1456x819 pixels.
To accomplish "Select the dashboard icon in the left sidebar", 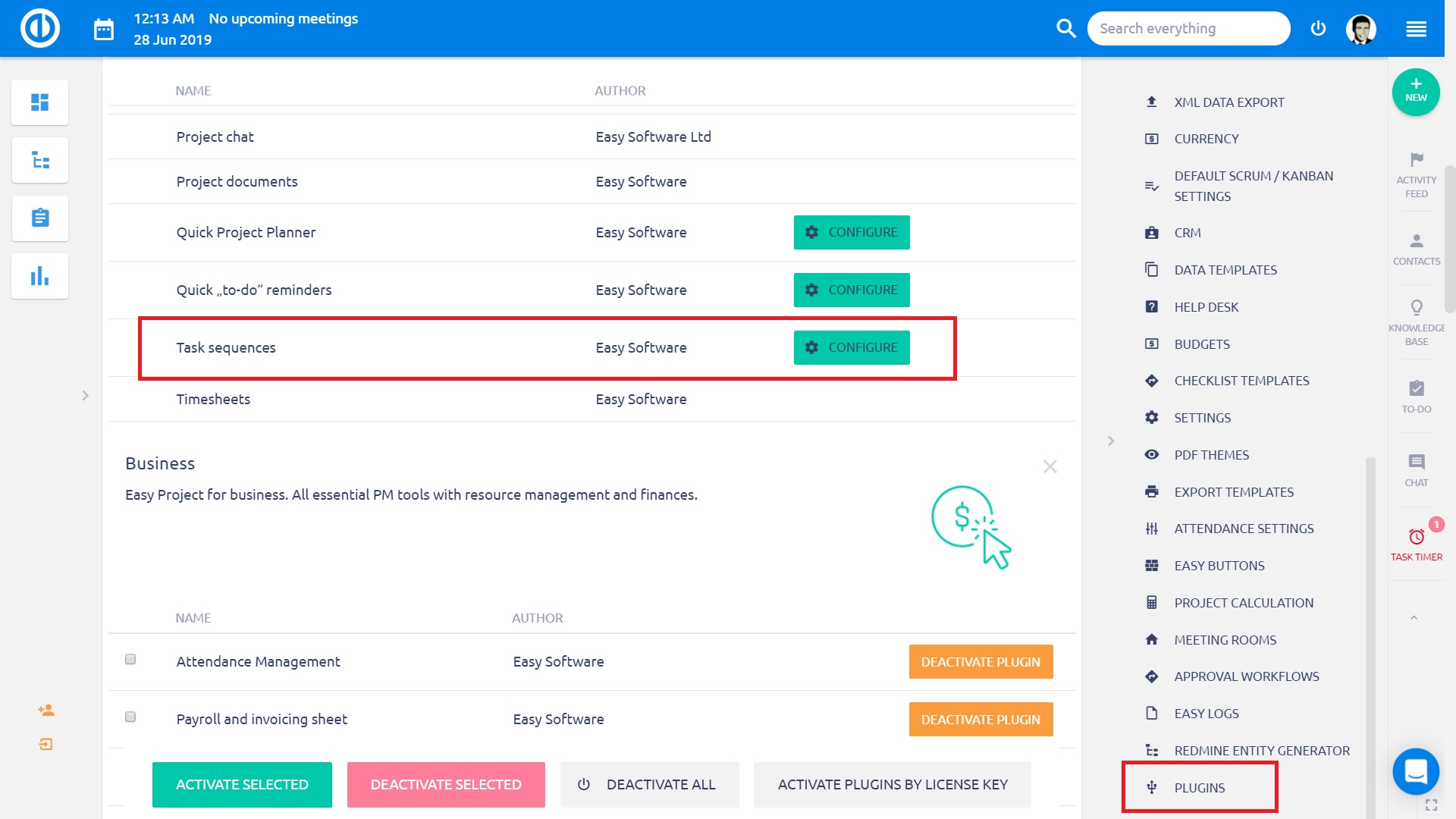I will (39, 102).
